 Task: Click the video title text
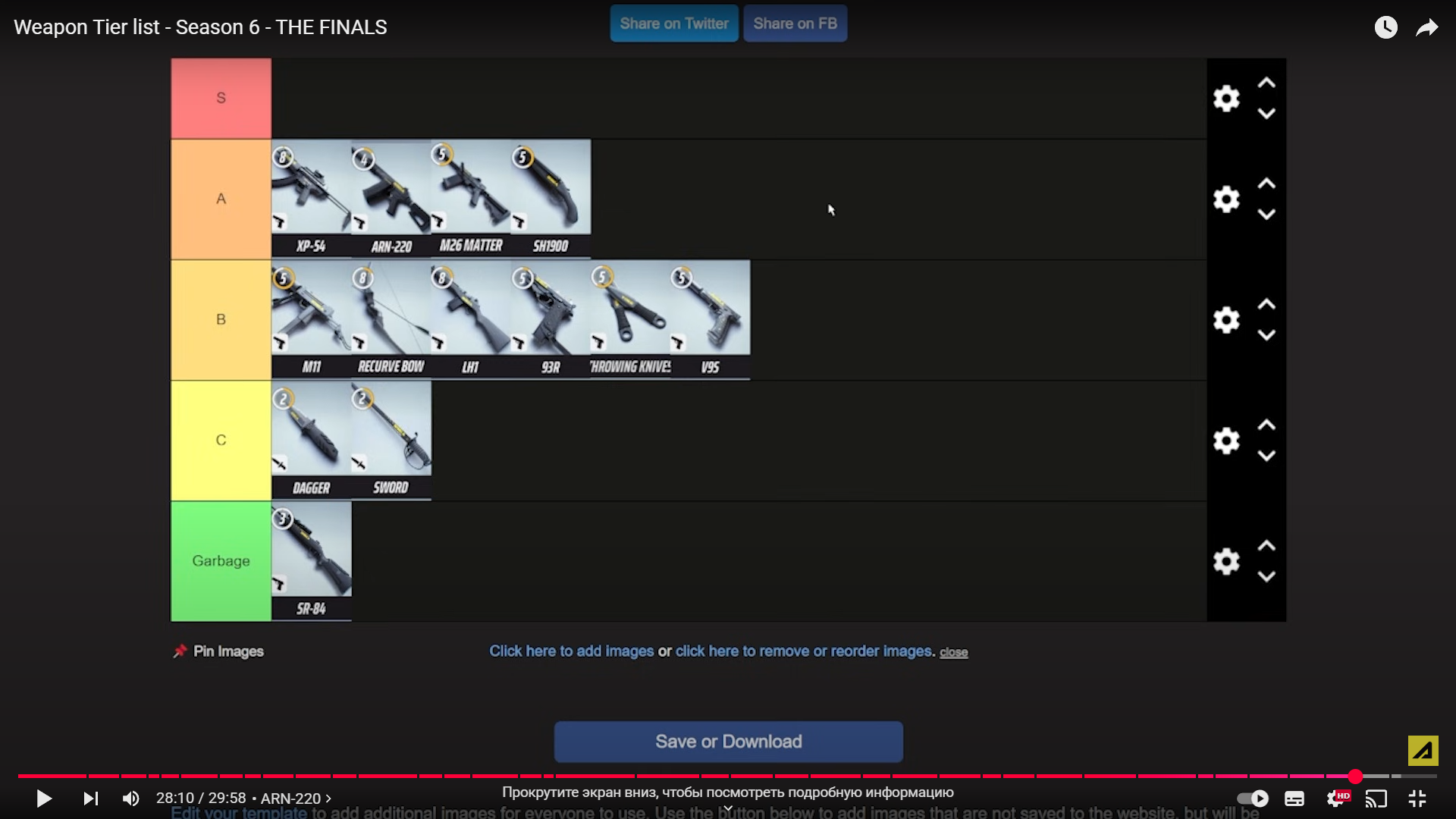coord(200,27)
